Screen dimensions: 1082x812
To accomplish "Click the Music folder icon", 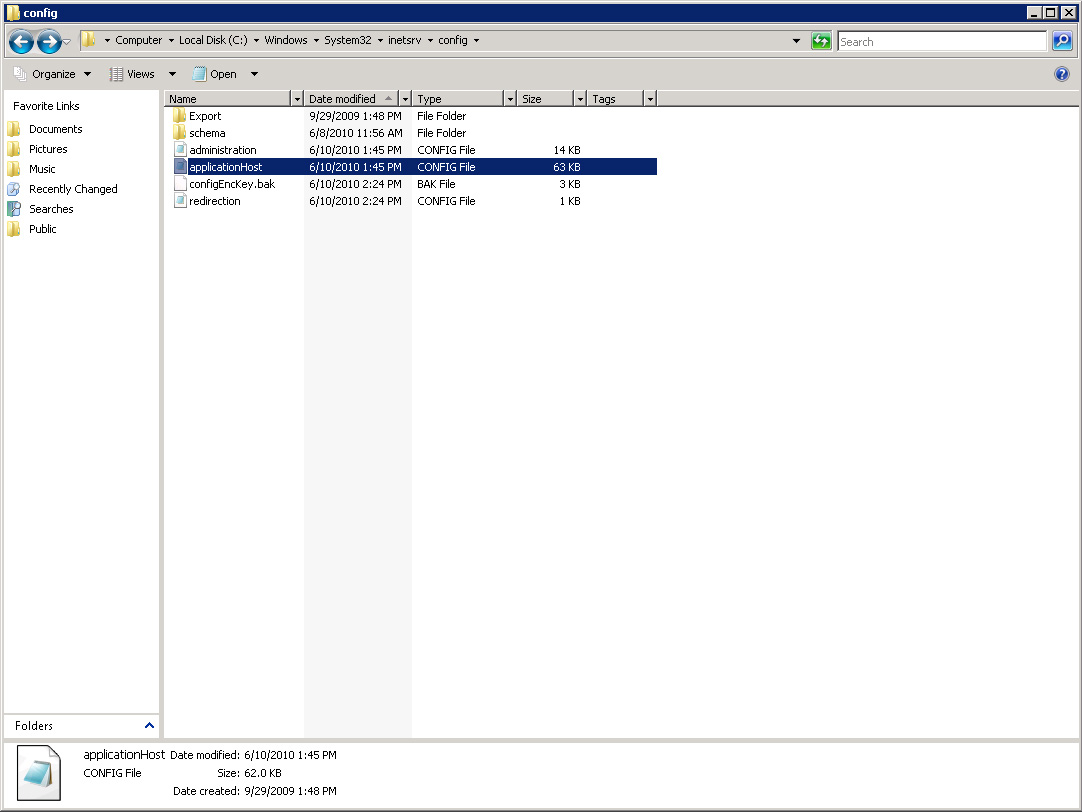I will point(14,169).
